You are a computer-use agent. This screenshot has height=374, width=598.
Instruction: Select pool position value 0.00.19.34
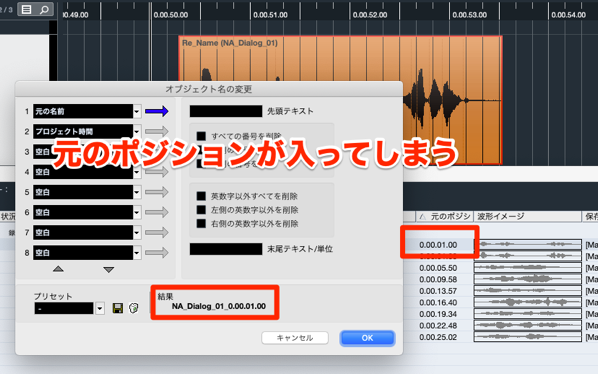pyautogui.click(x=438, y=314)
